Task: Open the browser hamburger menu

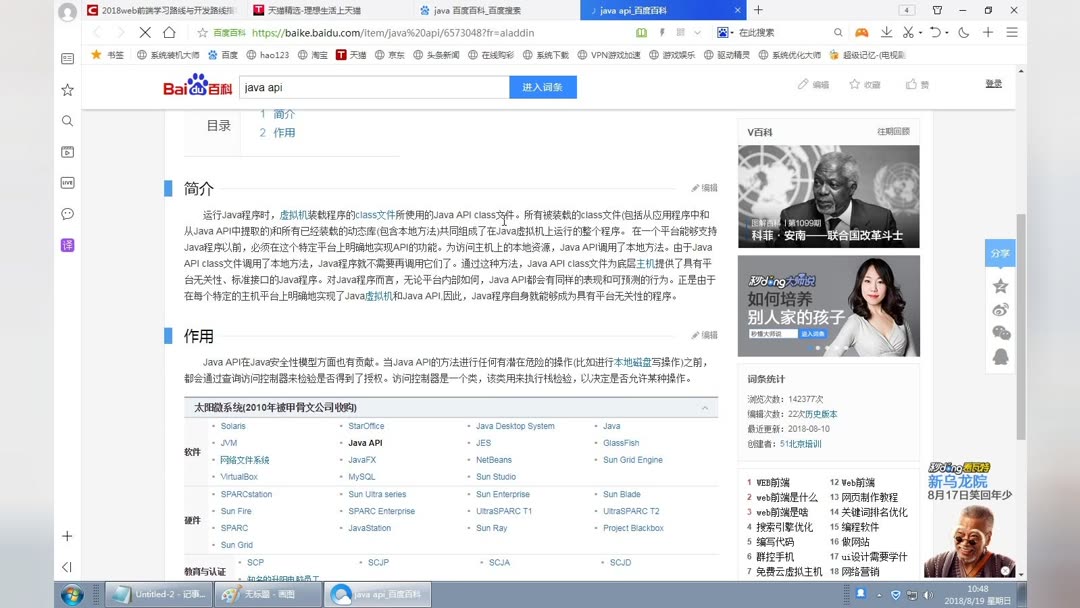Action: 1012,32
